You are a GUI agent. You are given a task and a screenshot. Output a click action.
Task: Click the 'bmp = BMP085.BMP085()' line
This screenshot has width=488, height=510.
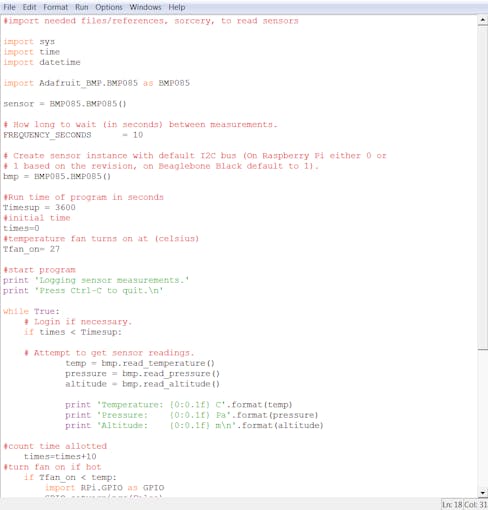pos(57,176)
